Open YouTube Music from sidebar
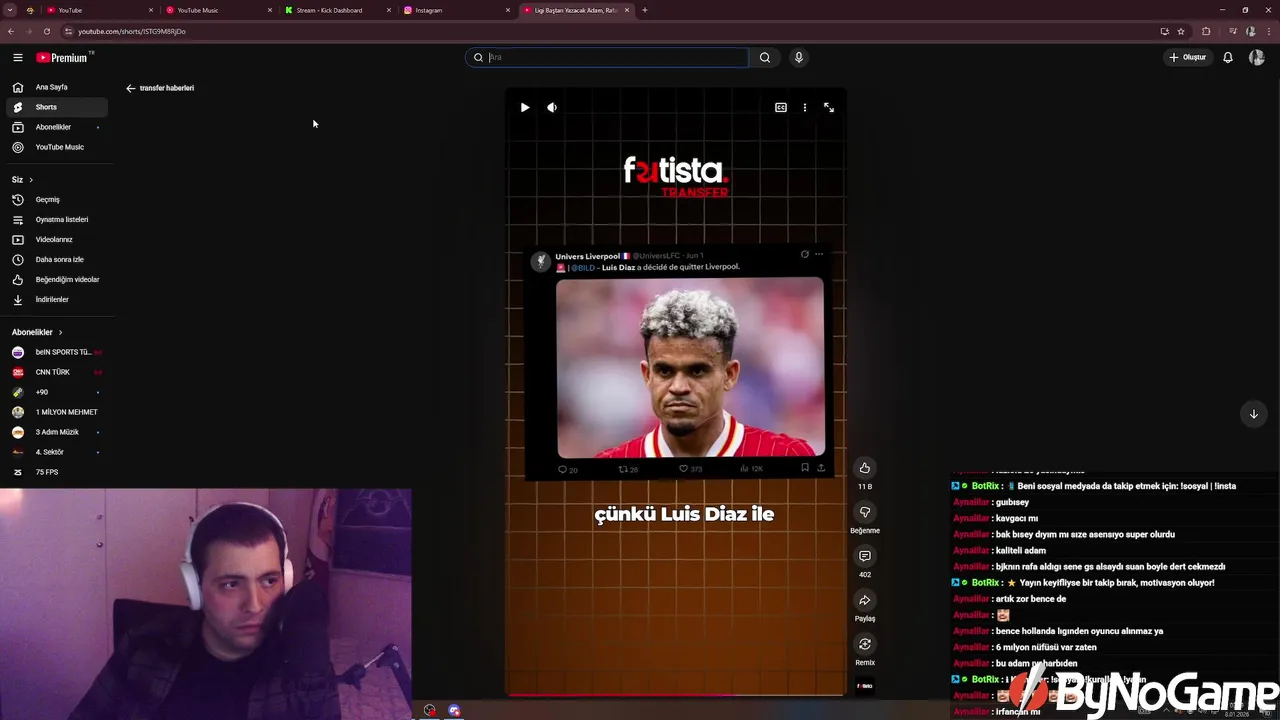 pyautogui.click(x=57, y=147)
